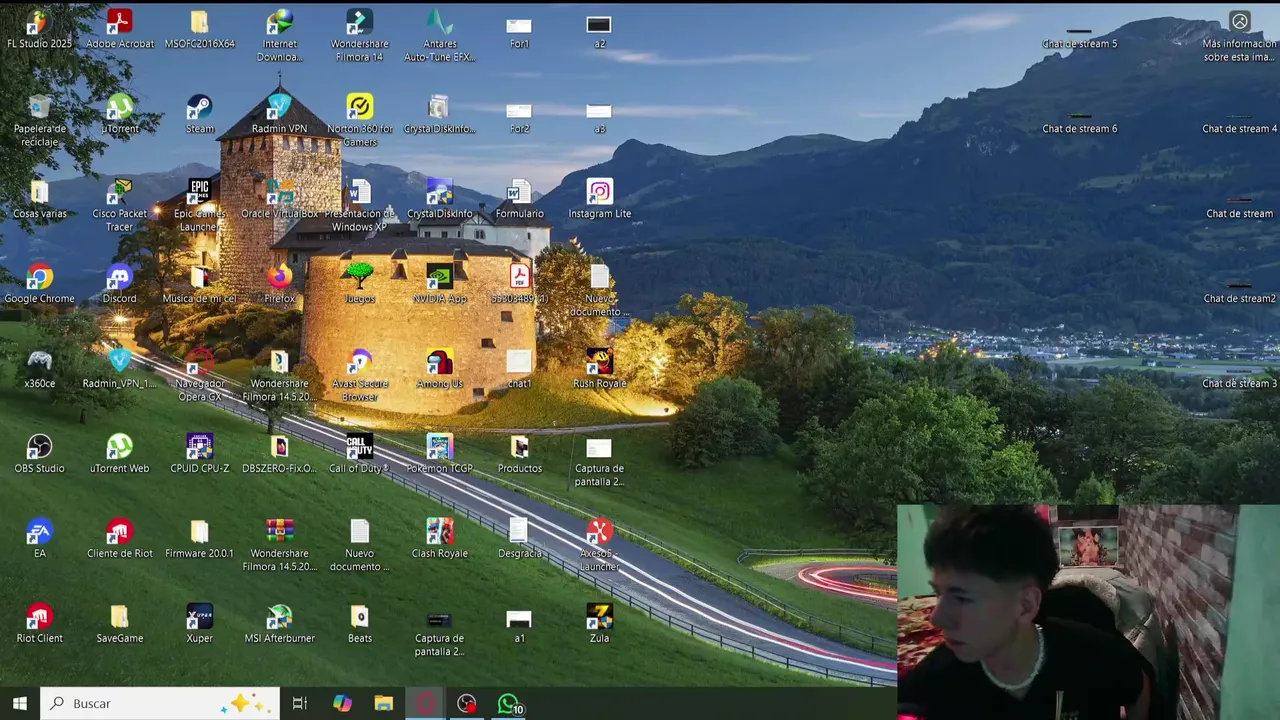
Task: Launch Adobe Acrobat shortcut
Action: coord(119,22)
